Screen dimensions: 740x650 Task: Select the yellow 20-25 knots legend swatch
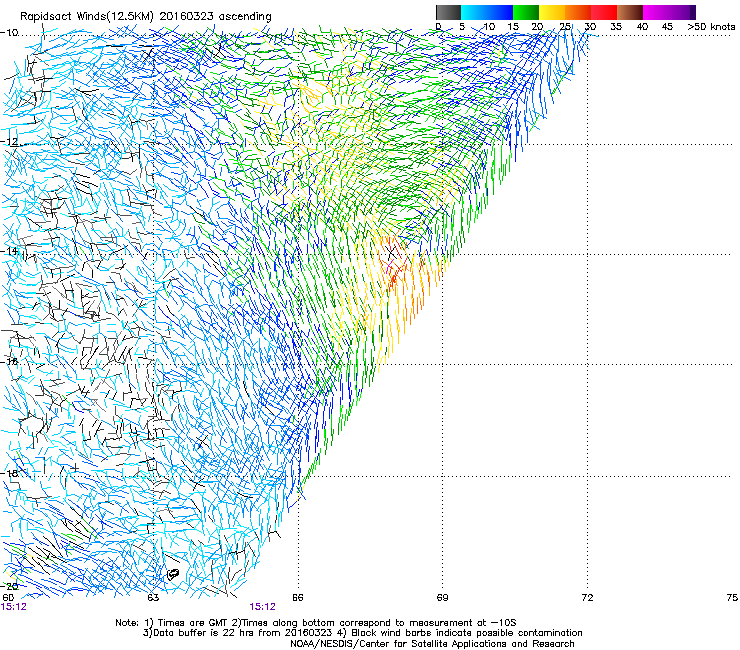coord(552,12)
